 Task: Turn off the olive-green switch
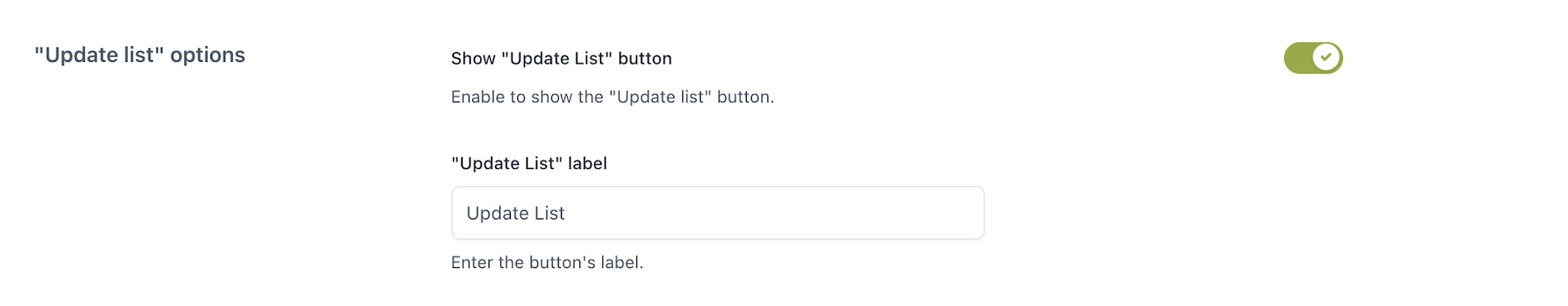click(x=1313, y=58)
